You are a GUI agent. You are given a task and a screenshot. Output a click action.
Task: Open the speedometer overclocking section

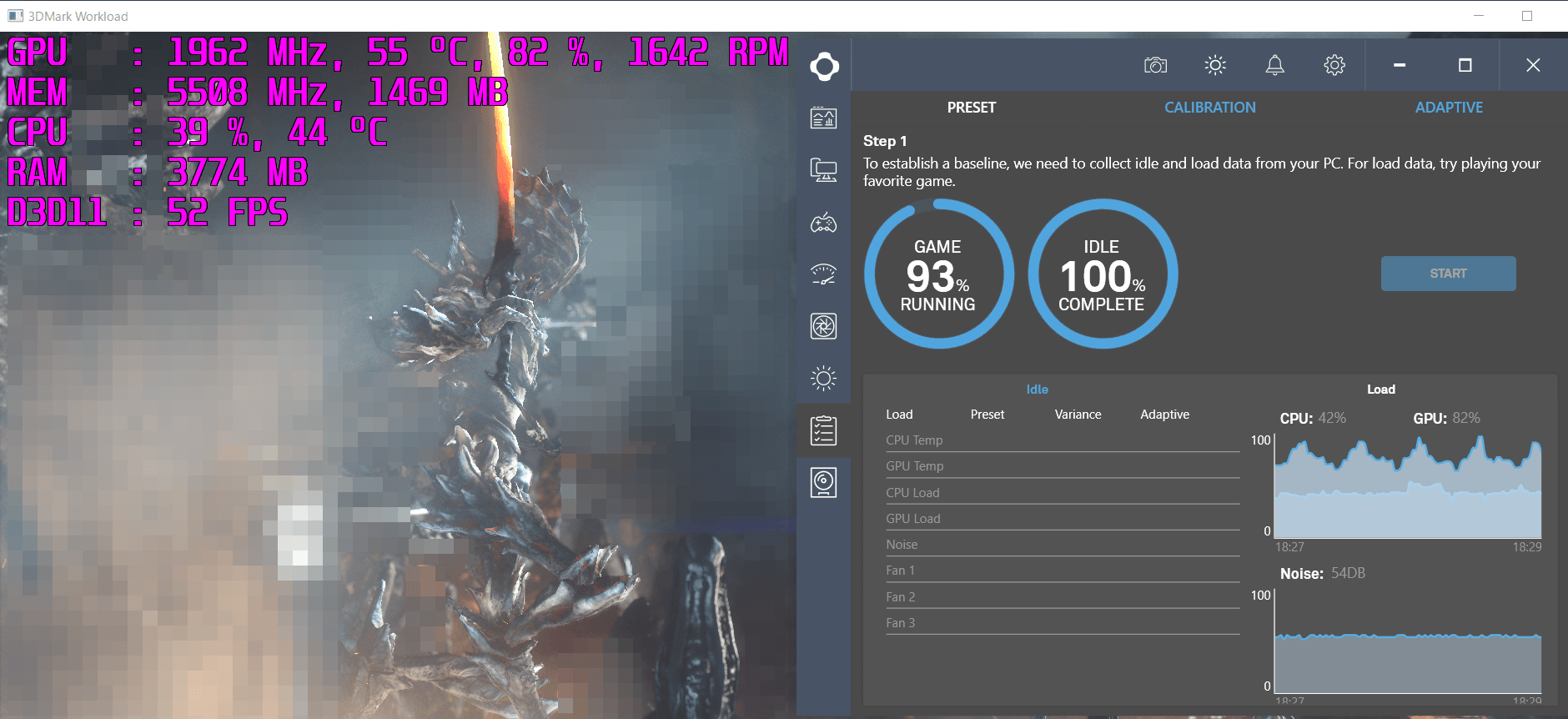[823, 274]
